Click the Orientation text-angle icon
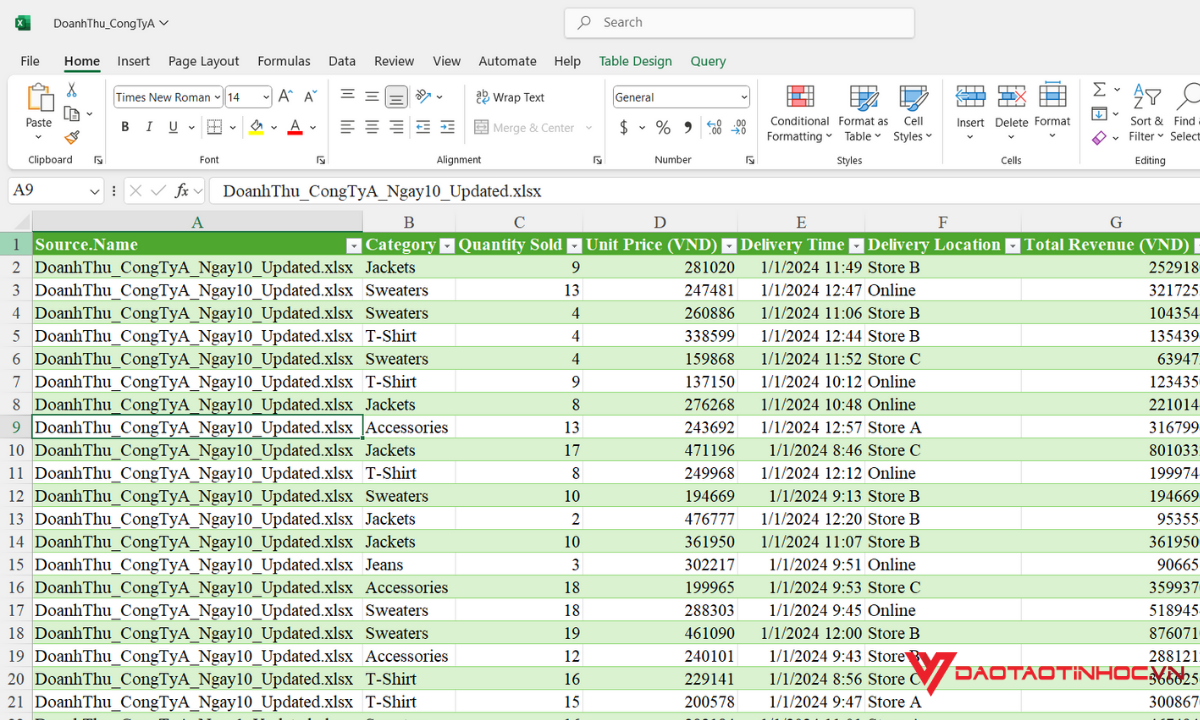The image size is (1200, 720). click(x=424, y=96)
